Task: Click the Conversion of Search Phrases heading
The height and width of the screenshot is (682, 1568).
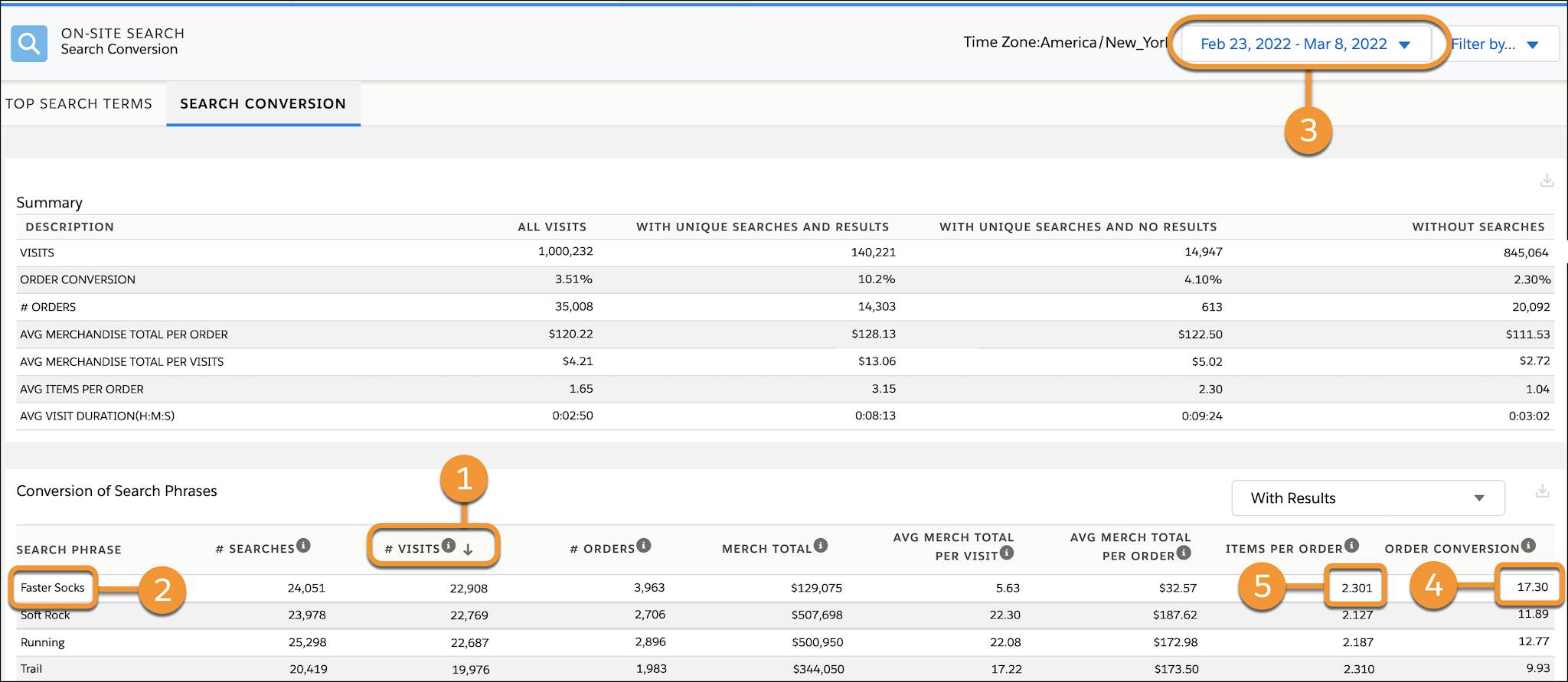Action: click(116, 491)
